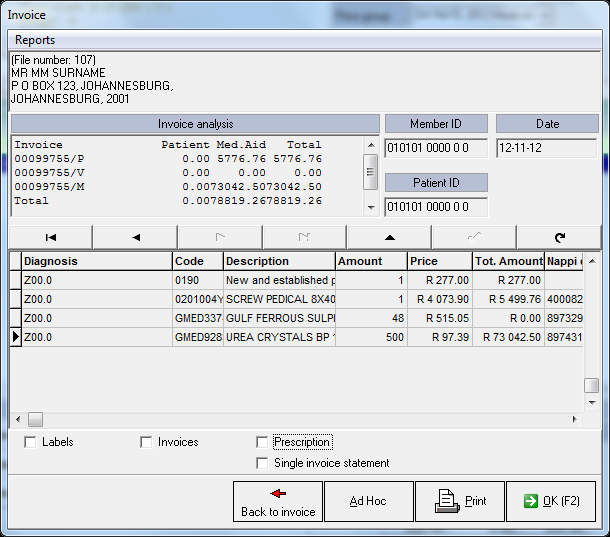Click the refresh navigator button

click(x=559, y=237)
